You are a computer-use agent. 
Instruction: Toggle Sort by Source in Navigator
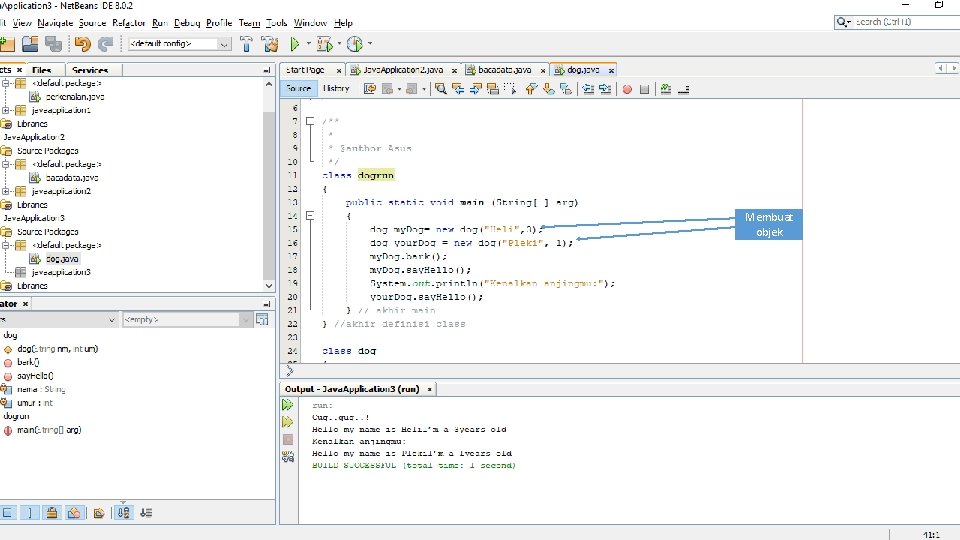coord(146,512)
